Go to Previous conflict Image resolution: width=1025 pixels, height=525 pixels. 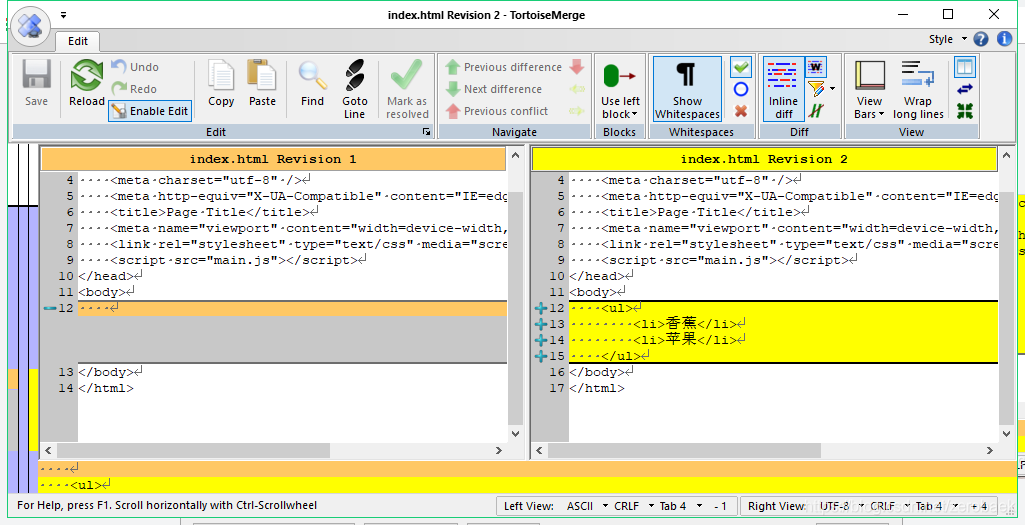coord(497,111)
